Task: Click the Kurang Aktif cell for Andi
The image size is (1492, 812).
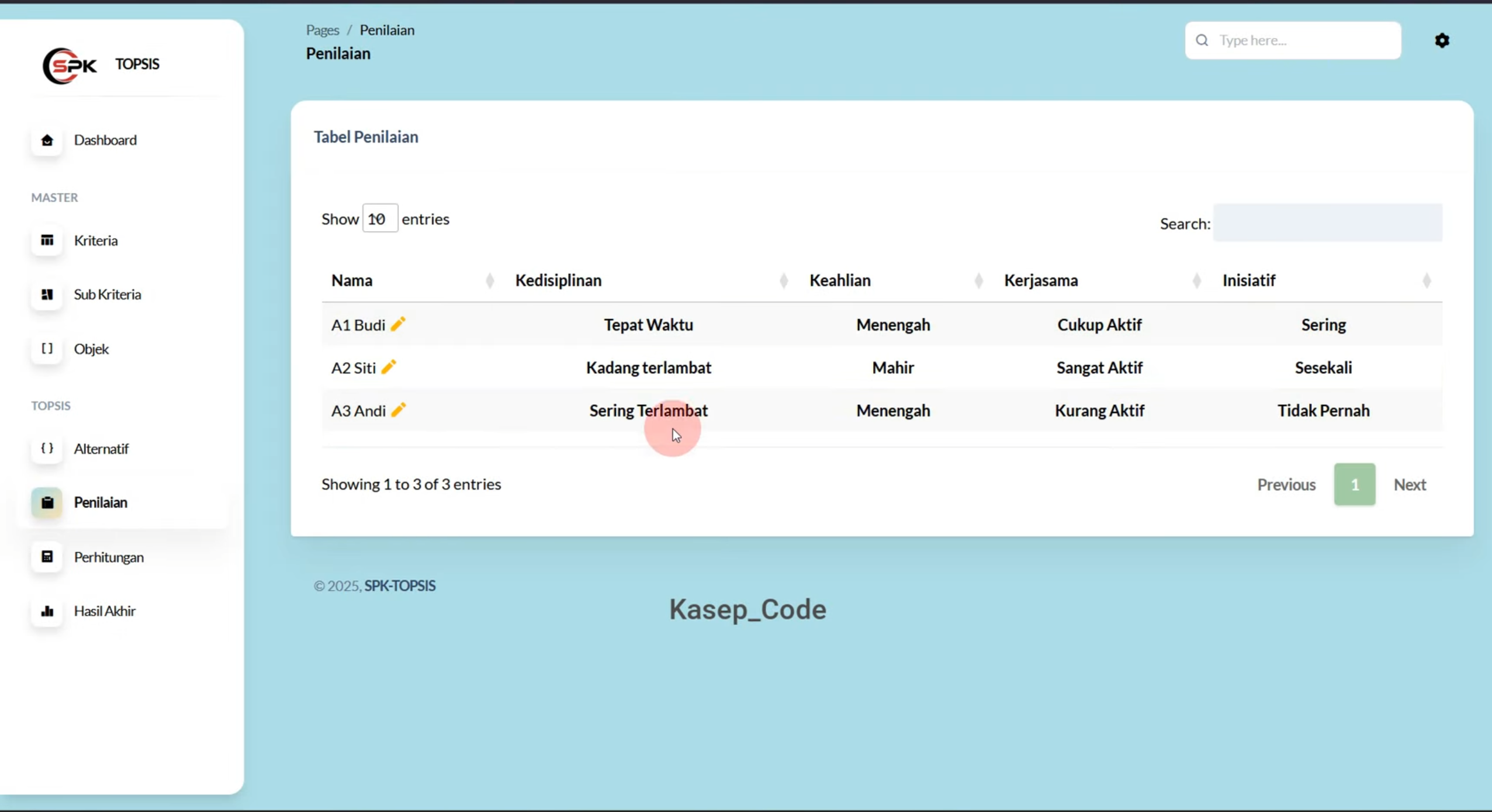Action: [1099, 410]
